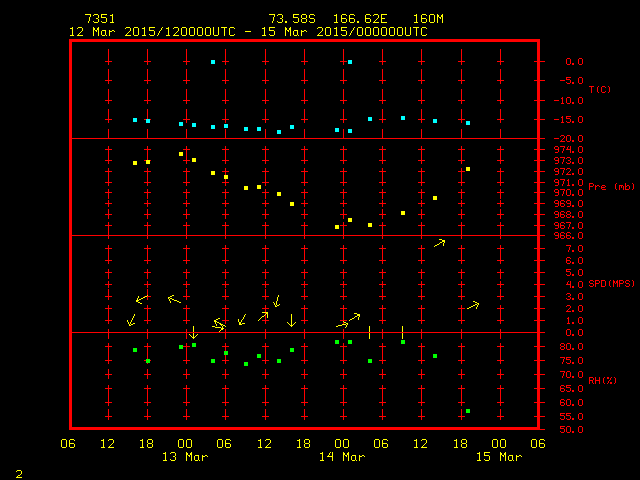Click the elevation value 160M
The height and width of the screenshot is (480, 640).
point(415,19)
